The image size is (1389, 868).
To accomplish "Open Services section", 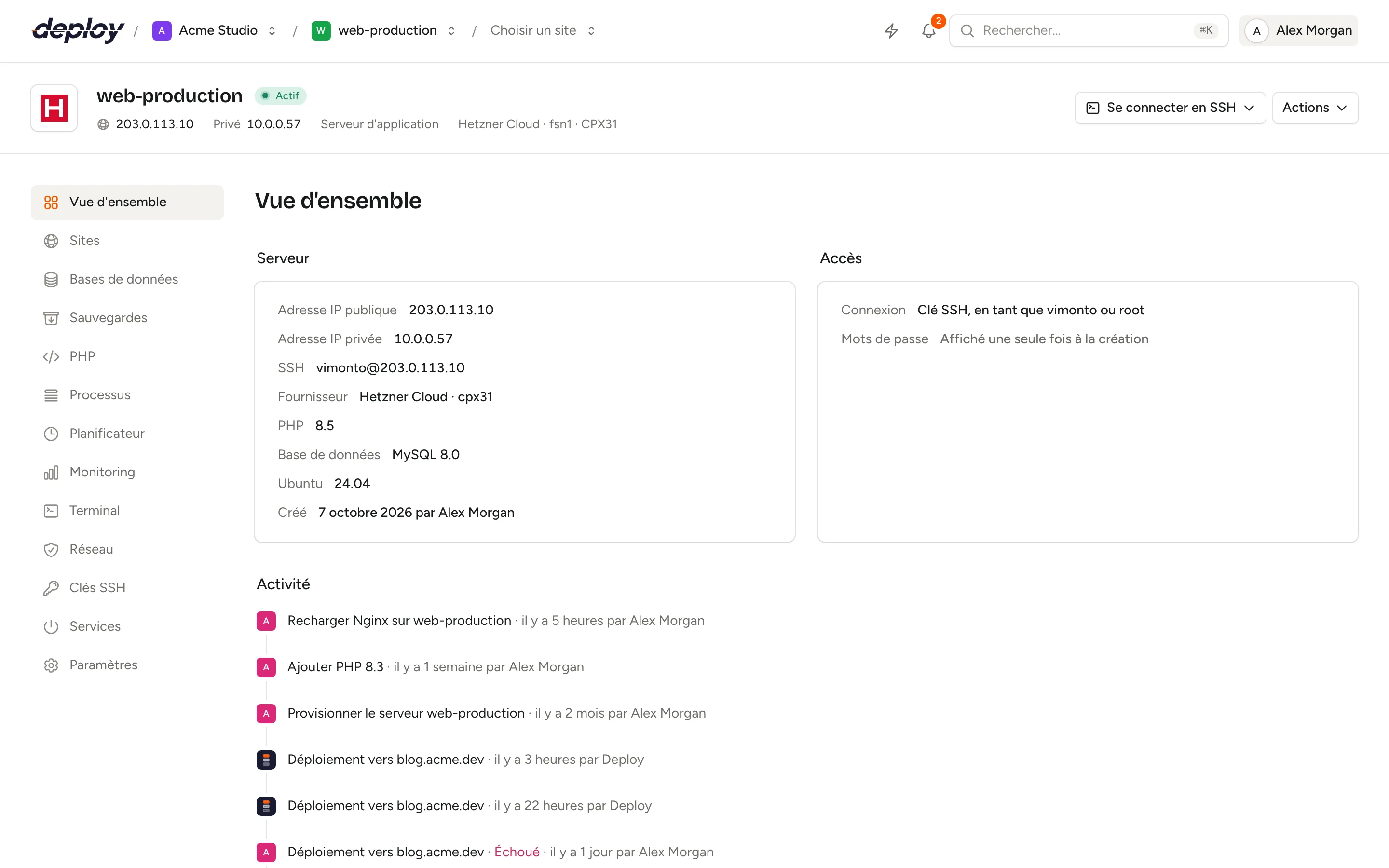I will (x=127, y=626).
